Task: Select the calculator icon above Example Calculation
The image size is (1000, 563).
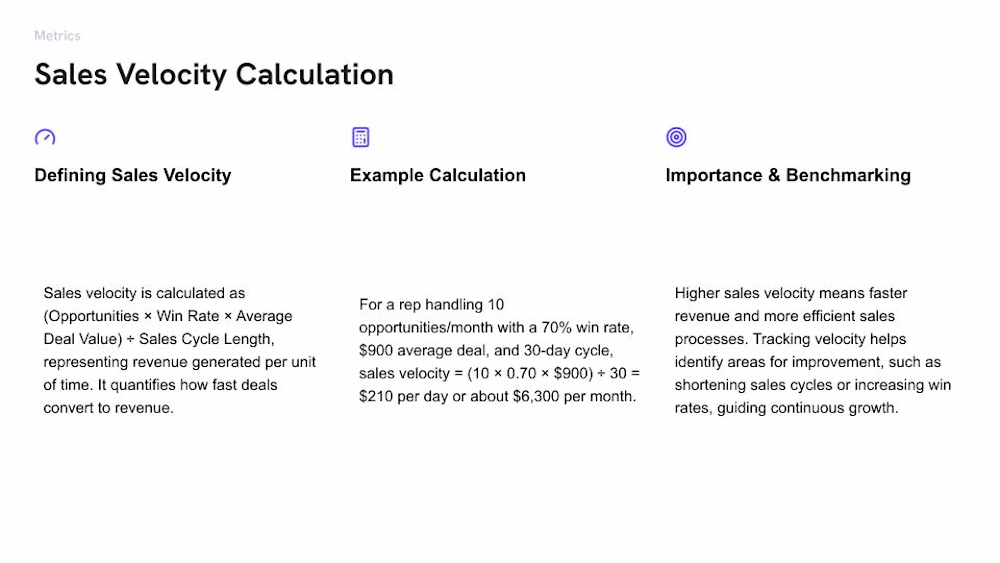Action: coord(360,137)
